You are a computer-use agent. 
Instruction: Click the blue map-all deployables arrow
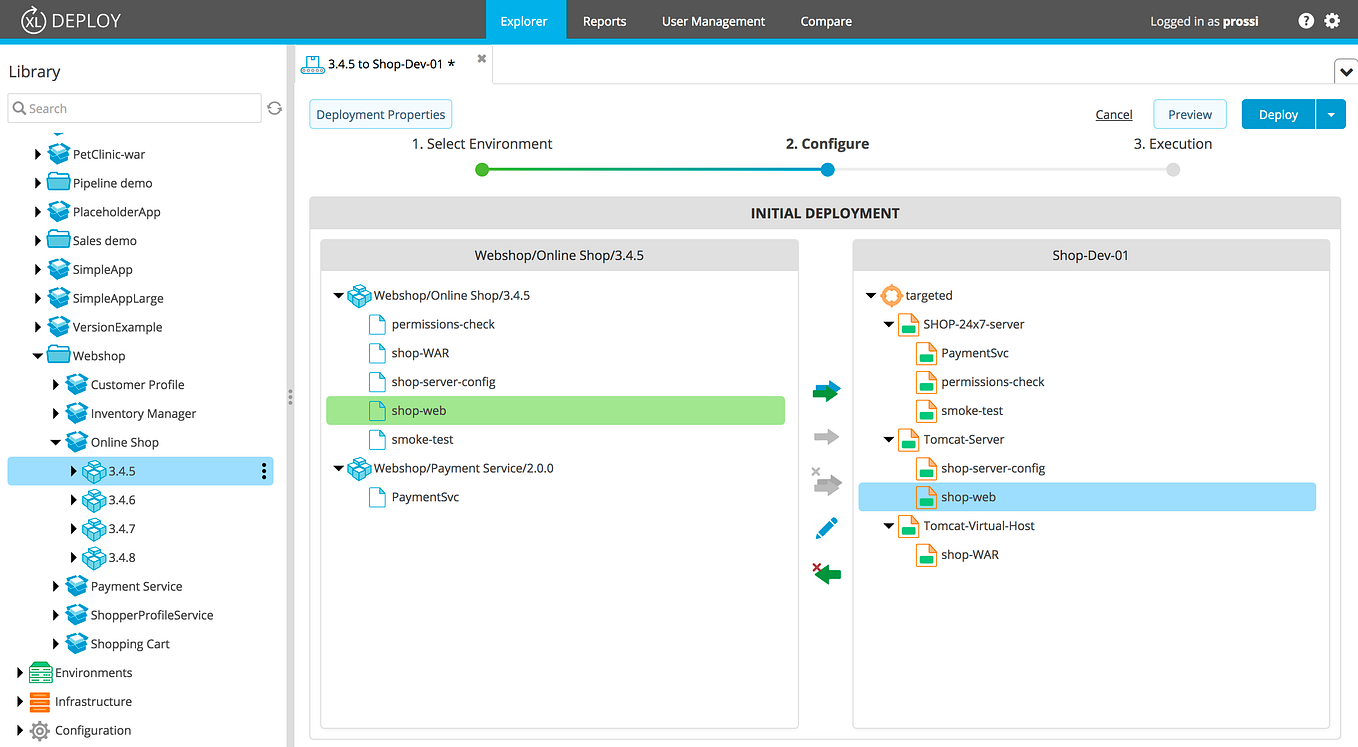pyautogui.click(x=826, y=390)
